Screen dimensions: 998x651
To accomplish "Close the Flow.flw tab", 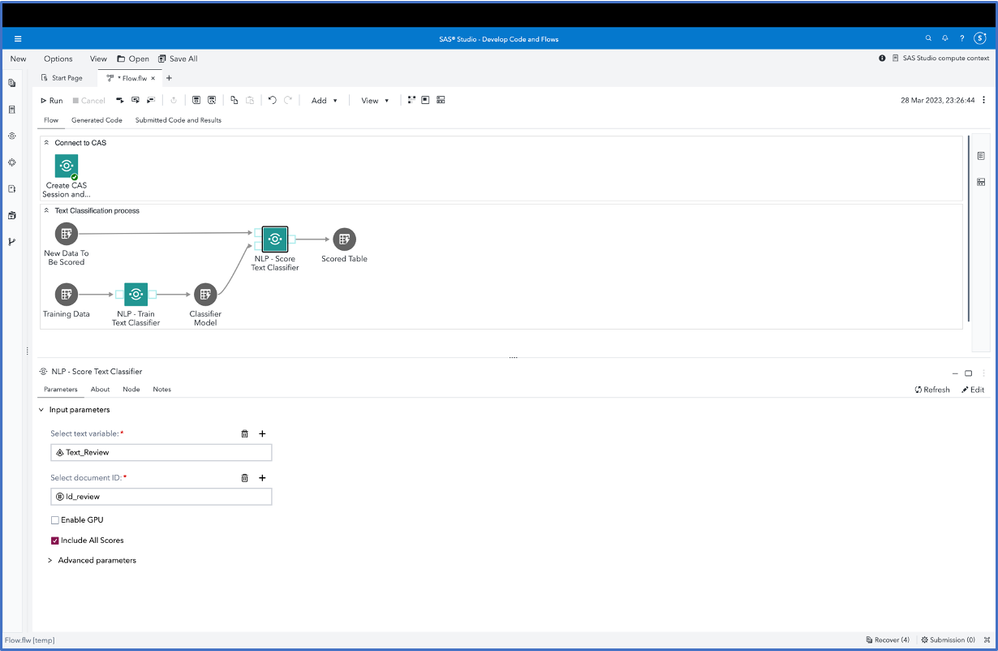I will (153, 78).
